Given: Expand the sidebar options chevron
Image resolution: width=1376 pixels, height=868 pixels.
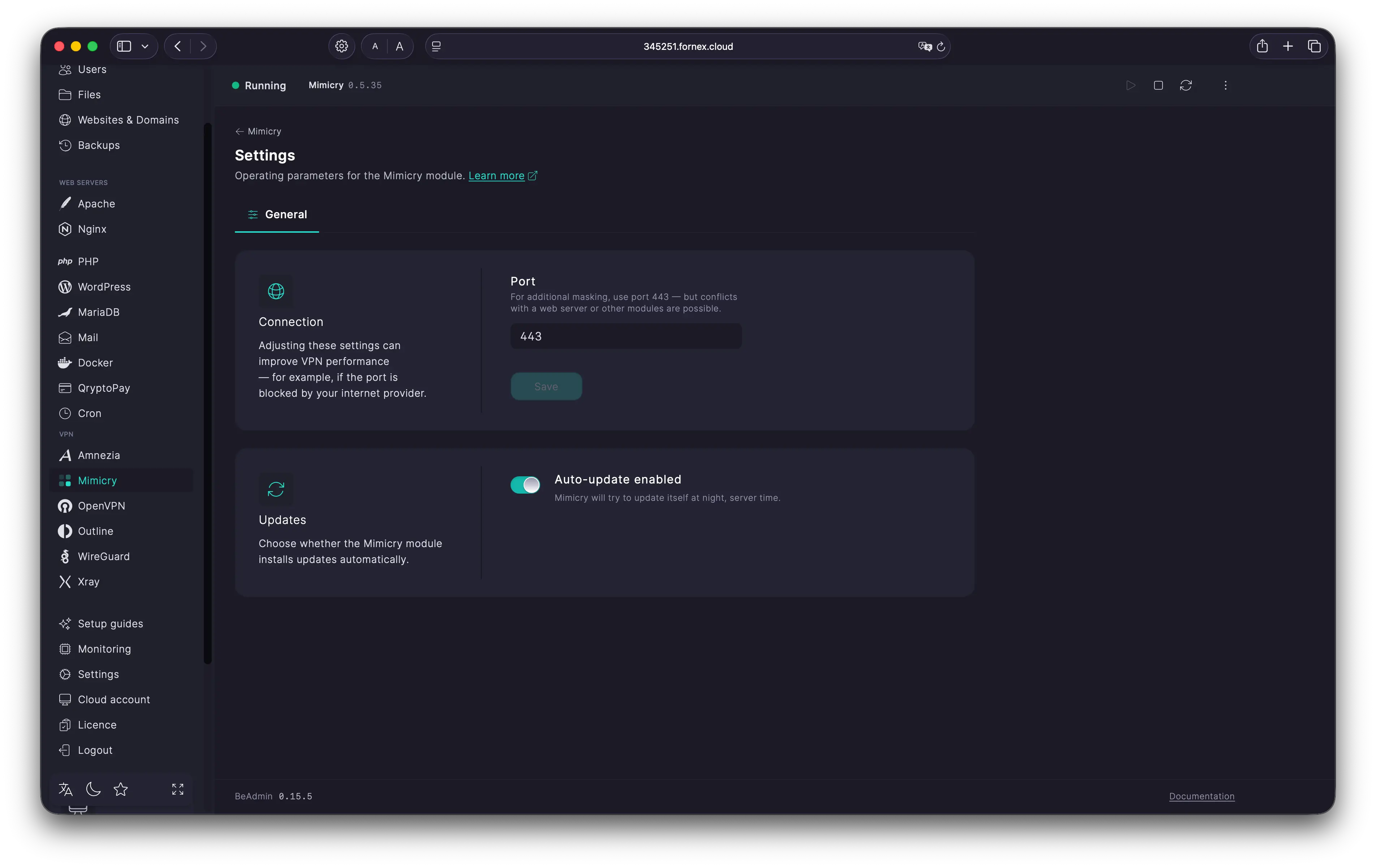Looking at the screenshot, I should coord(145,46).
